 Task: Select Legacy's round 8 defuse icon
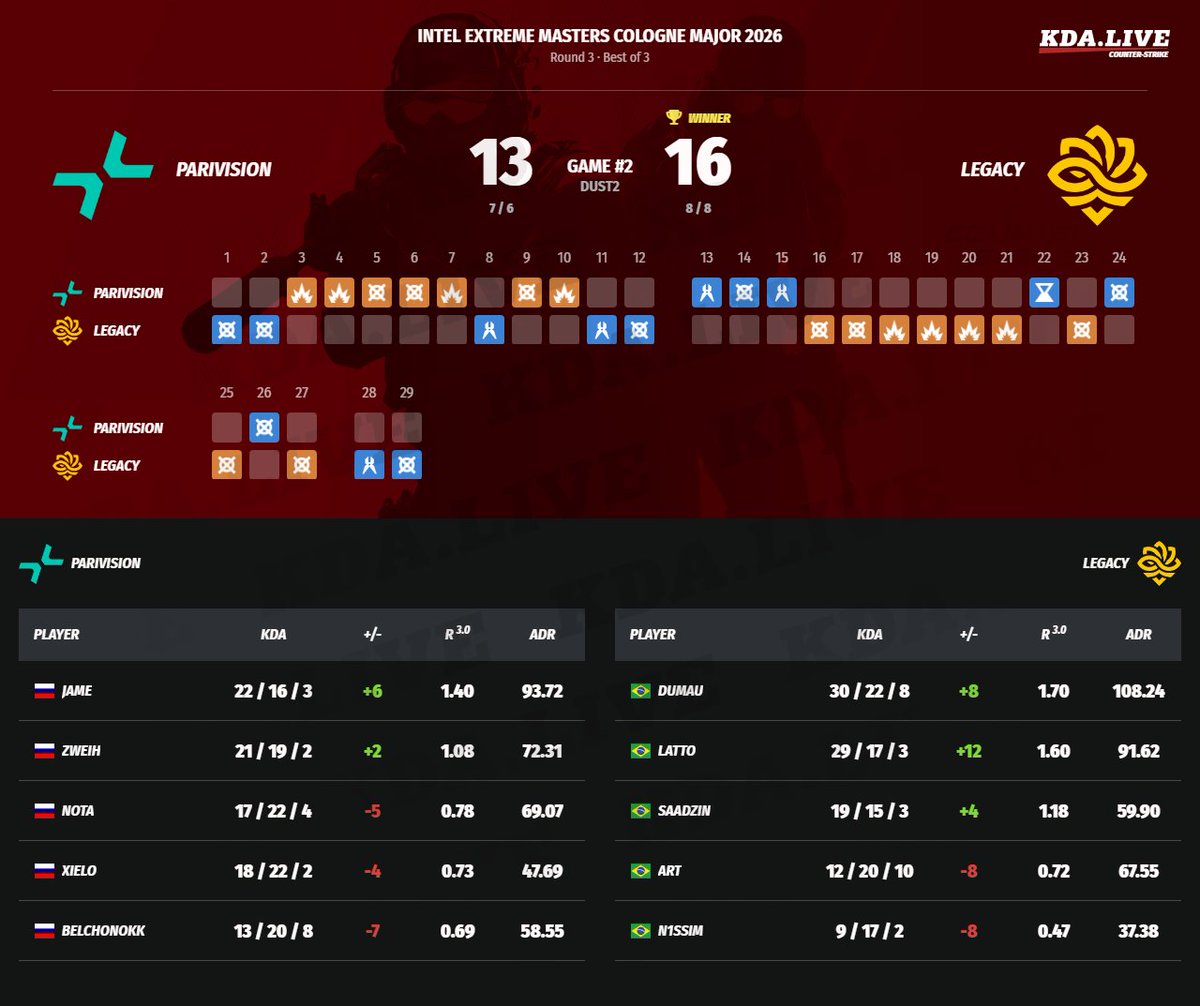[489, 329]
